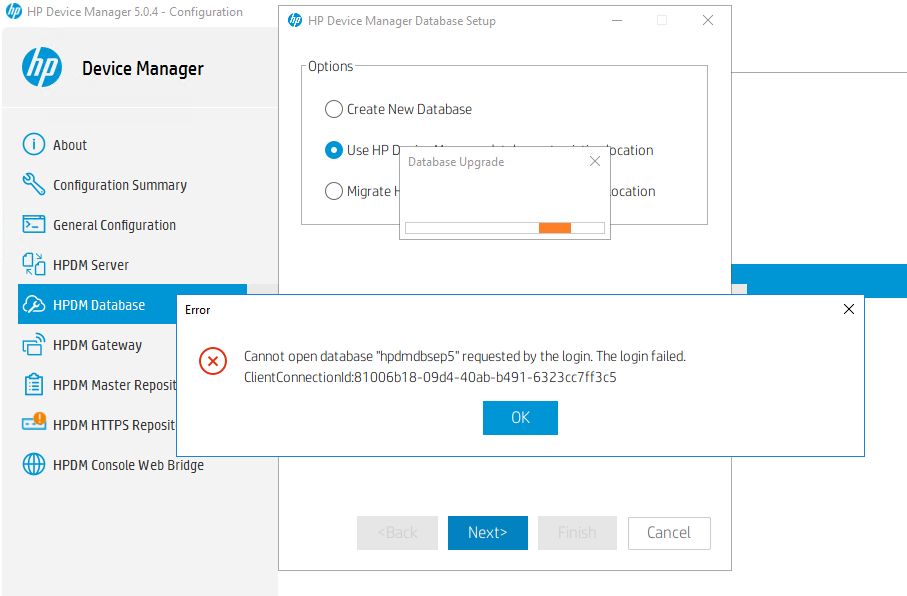Click the HP logo in the sidebar
Viewport: 907px width, 596px height.
[x=41, y=68]
